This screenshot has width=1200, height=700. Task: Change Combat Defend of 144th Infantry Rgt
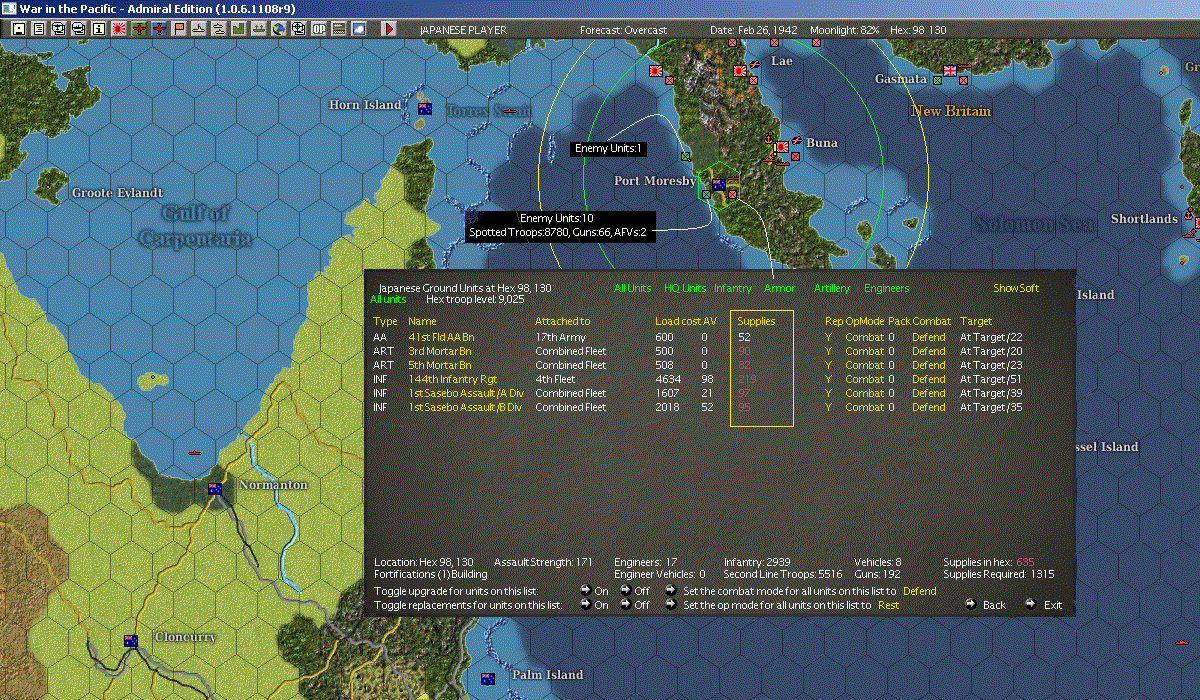[x=928, y=379]
